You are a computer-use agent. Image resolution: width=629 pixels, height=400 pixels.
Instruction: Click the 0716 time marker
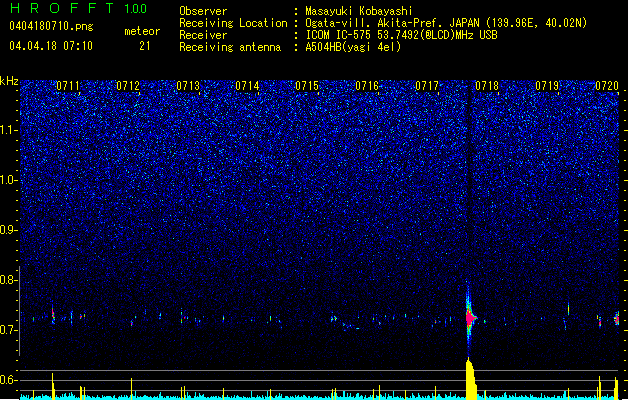click(367, 86)
